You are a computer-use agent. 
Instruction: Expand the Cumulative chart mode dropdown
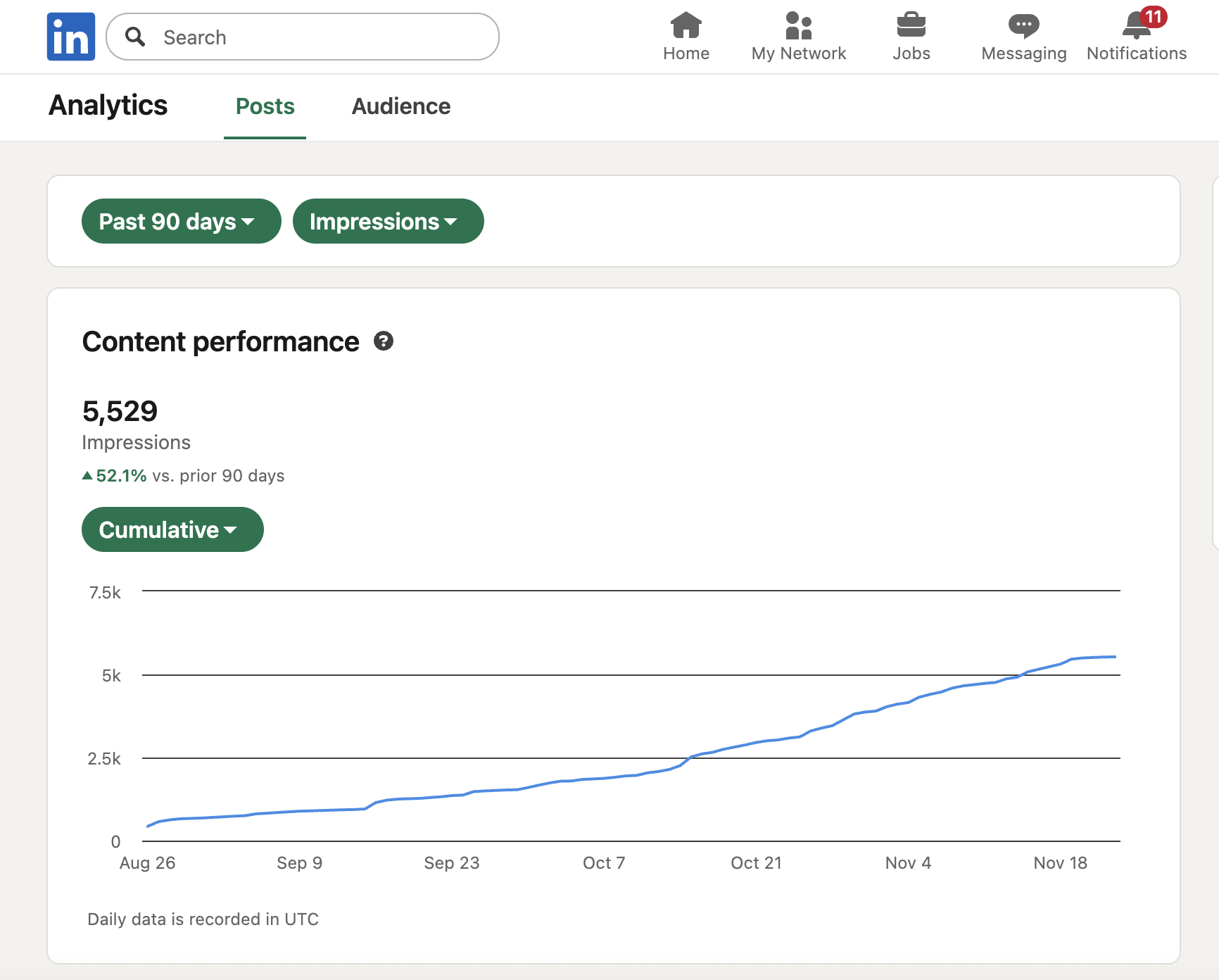click(172, 529)
